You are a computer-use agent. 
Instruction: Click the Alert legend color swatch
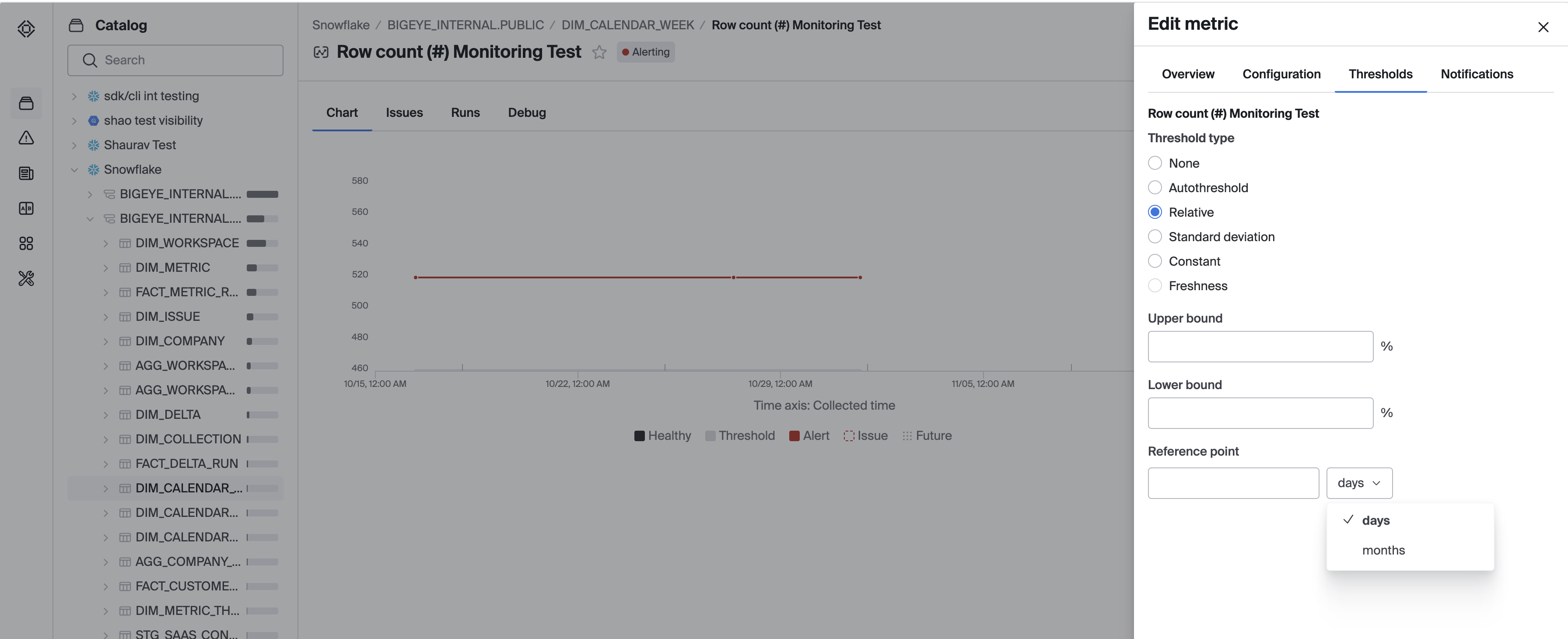[x=794, y=436]
